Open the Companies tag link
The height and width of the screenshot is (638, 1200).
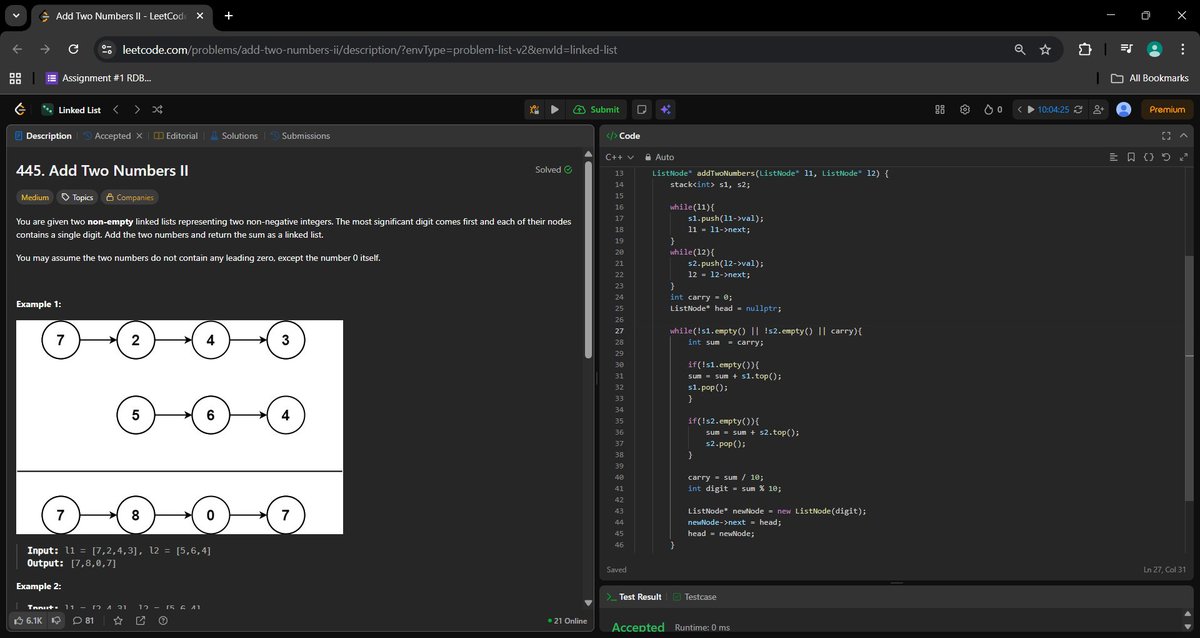coord(129,197)
